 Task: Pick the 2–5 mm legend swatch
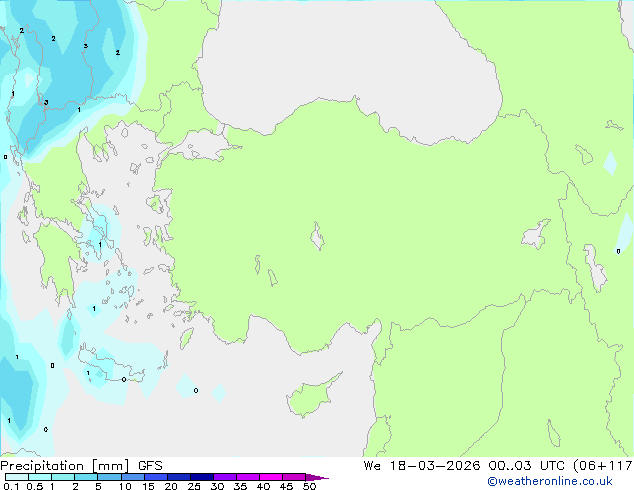click(x=86, y=477)
